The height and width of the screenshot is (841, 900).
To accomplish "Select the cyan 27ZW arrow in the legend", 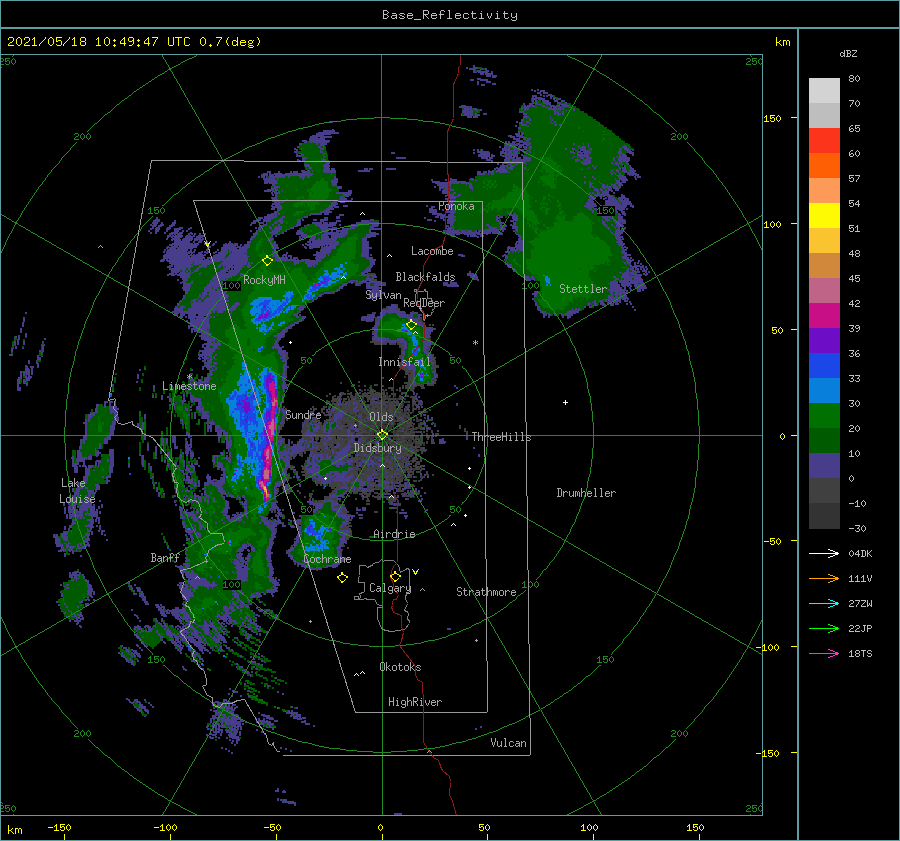I will (824, 603).
